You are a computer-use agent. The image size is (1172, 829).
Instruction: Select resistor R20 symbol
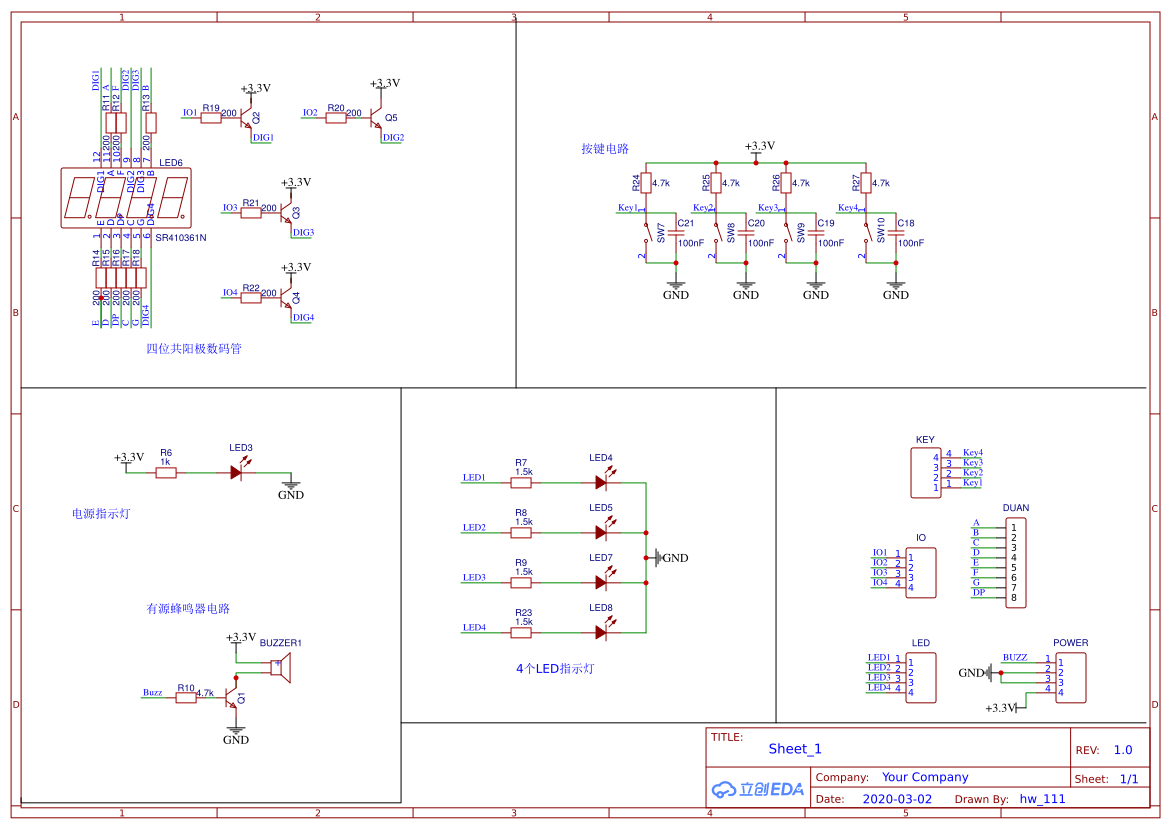click(x=336, y=118)
